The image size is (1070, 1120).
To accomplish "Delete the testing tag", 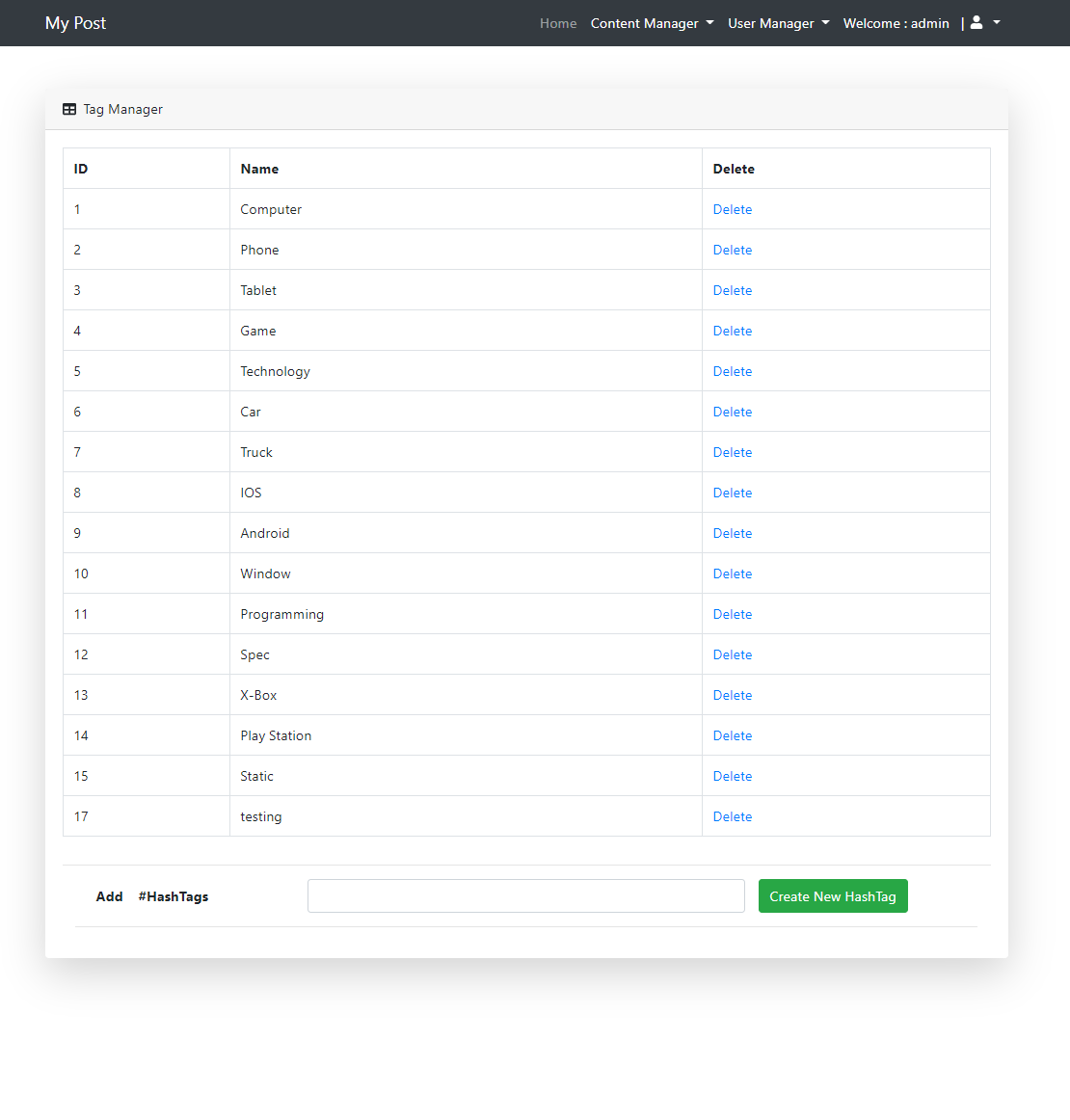I will (733, 816).
